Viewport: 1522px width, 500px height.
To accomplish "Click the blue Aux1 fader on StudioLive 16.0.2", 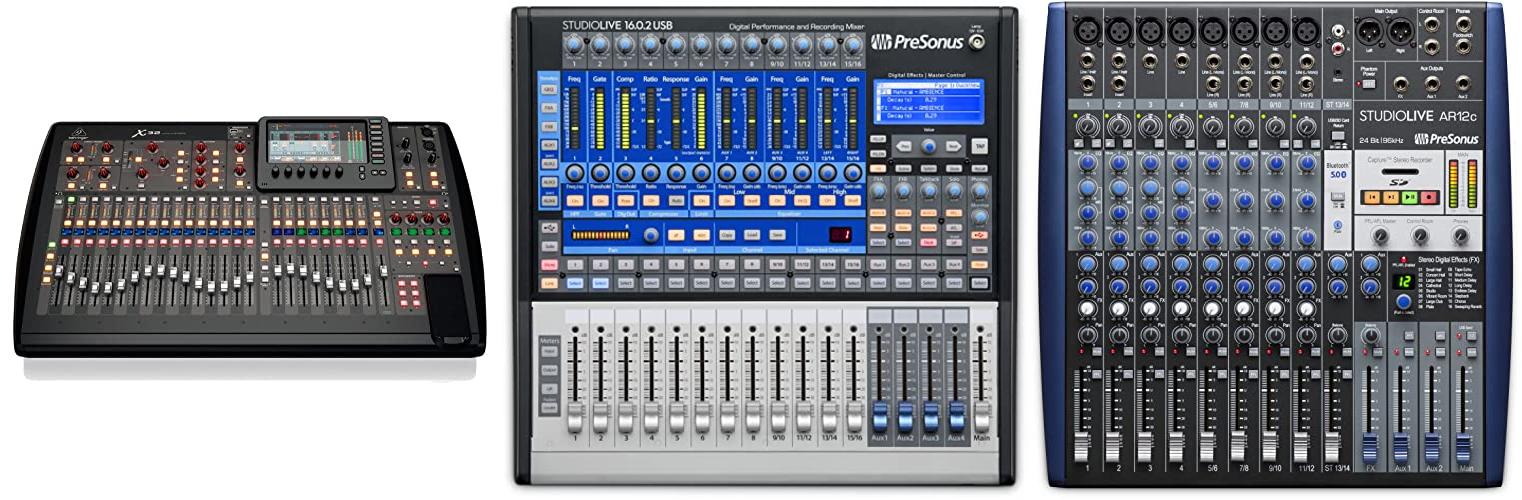I will click(880, 412).
